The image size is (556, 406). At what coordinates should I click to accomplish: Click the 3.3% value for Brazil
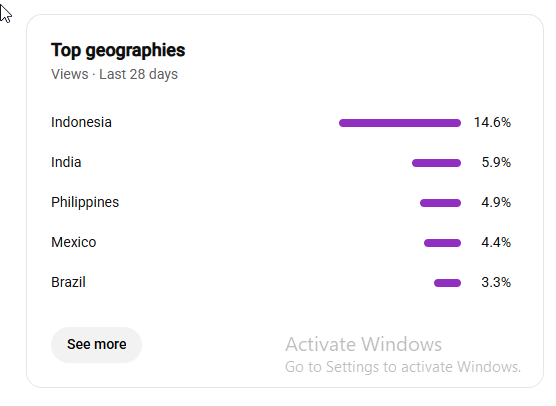(x=496, y=283)
